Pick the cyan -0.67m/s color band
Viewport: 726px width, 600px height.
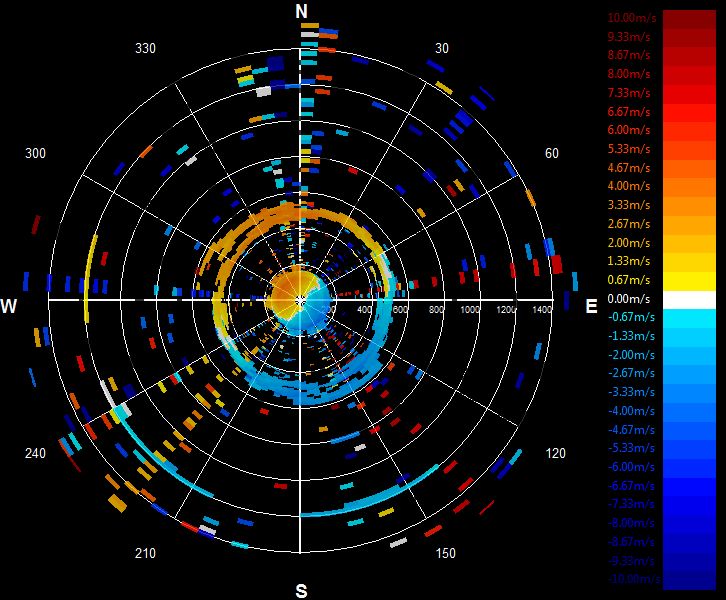tap(689, 318)
